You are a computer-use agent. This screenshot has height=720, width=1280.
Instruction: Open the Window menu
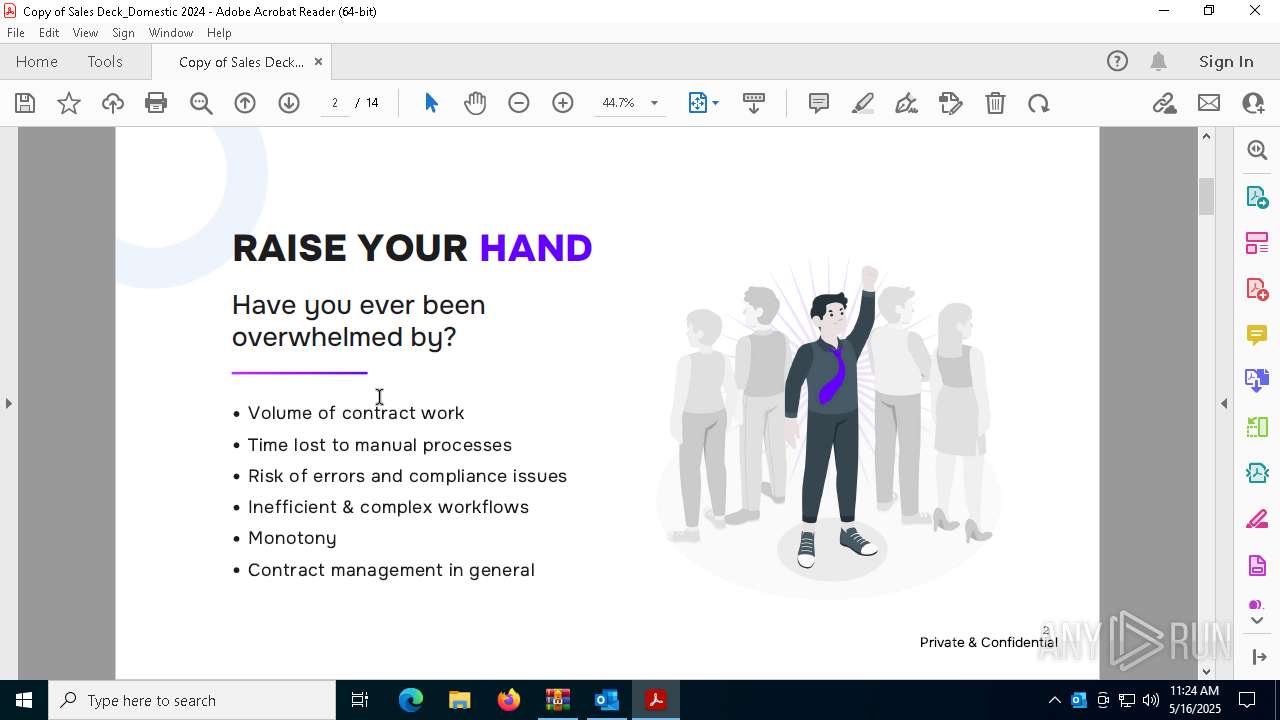click(x=171, y=33)
